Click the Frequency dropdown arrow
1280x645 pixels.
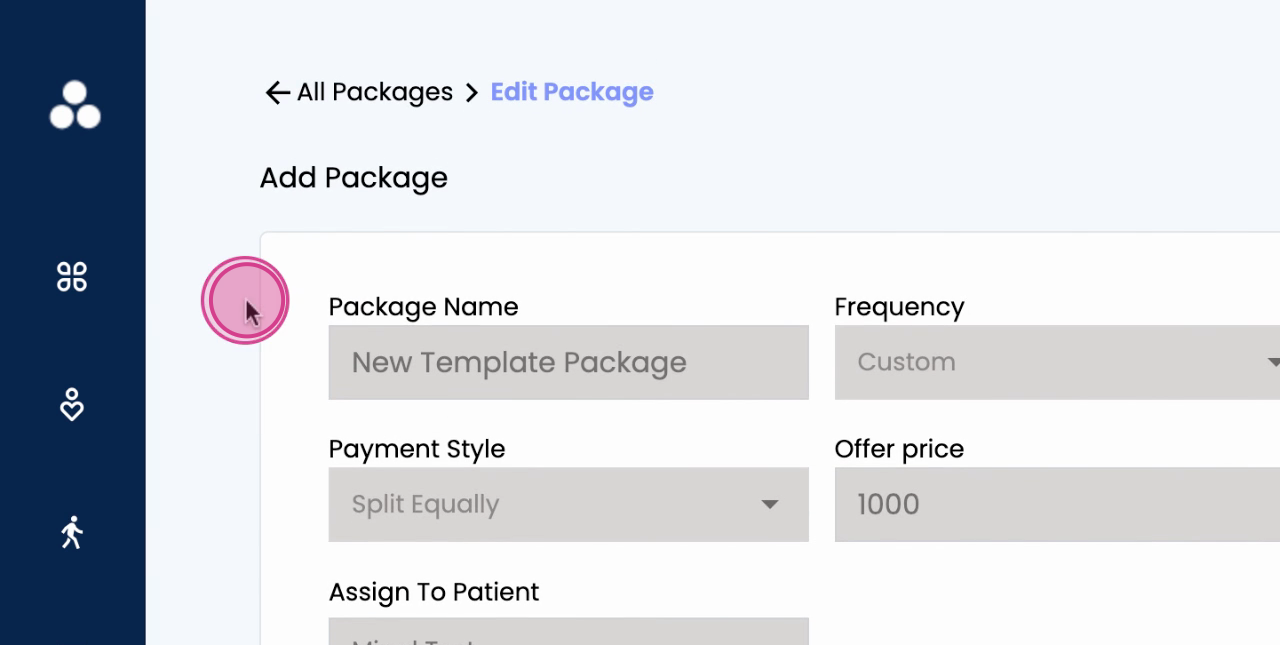point(1272,362)
